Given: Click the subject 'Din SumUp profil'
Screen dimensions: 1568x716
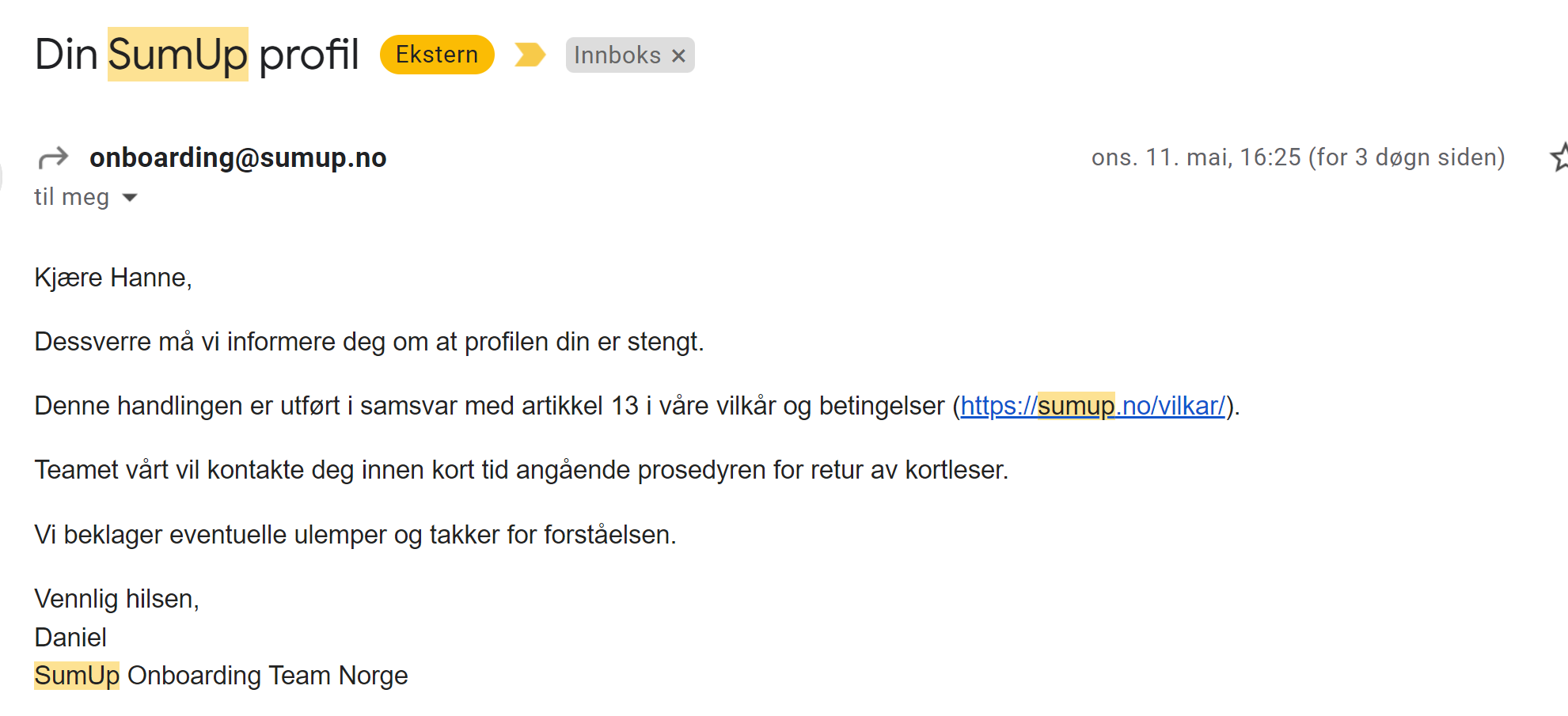Looking at the screenshot, I should (x=196, y=55).
